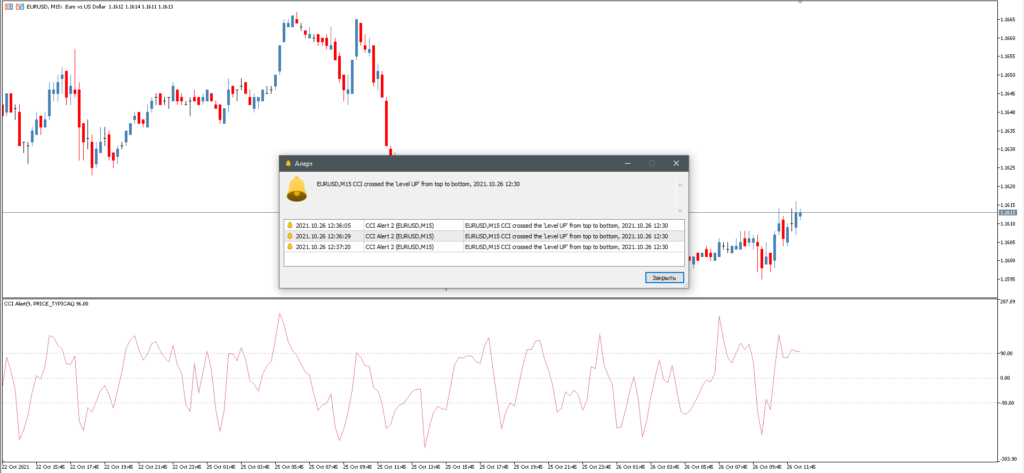
Task: Select the highlighted 12:36:29 alert message text
Action: coord(566,236)
